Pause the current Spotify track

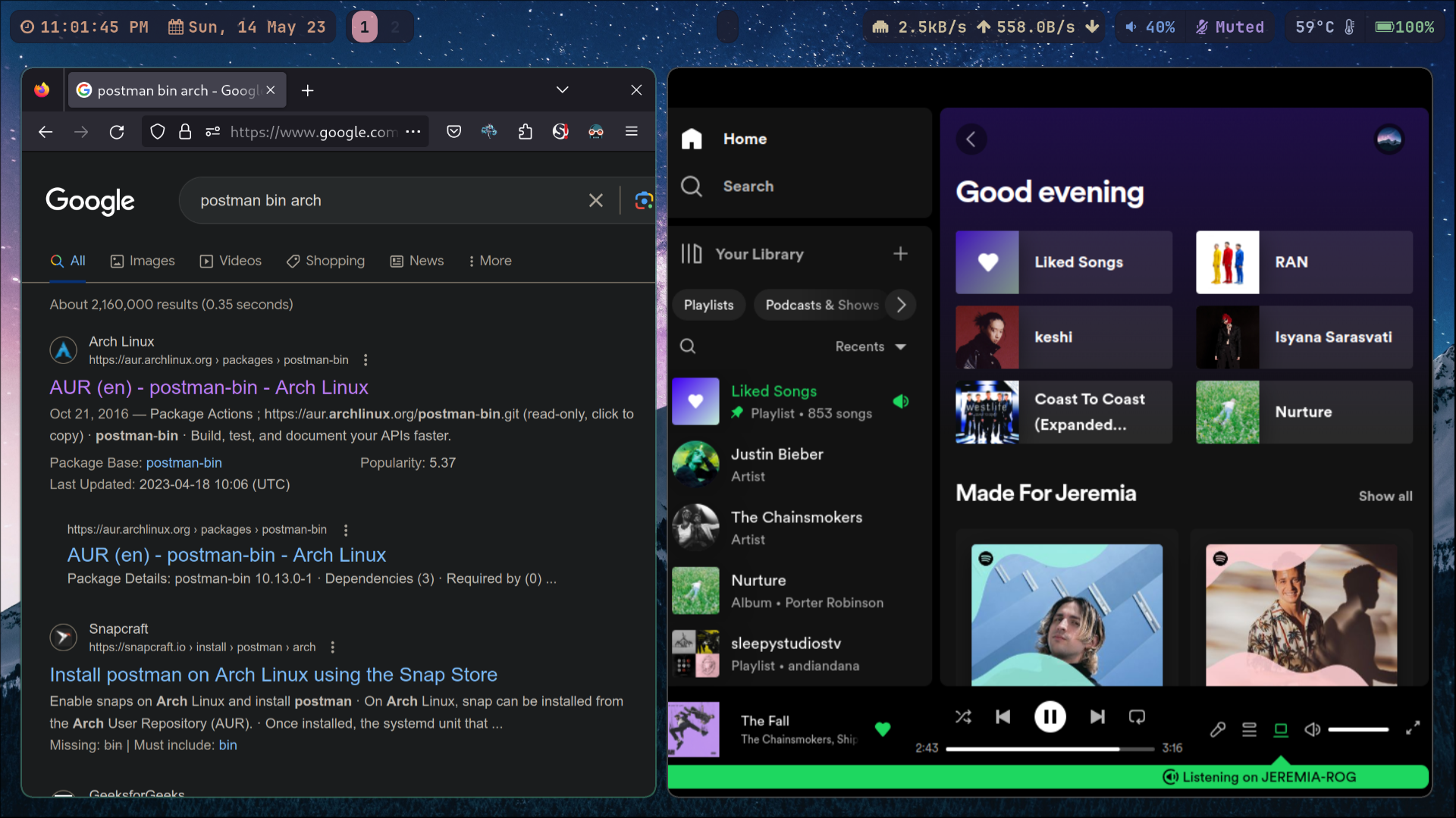point(1050,717)
